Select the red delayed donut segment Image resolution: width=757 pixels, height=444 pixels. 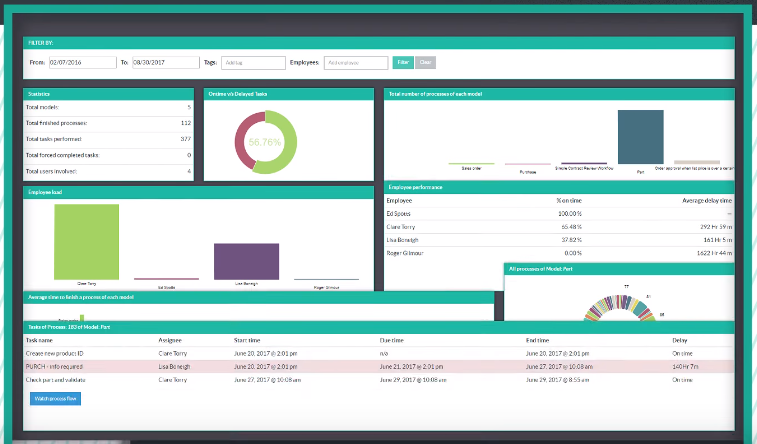(x=241, y=140)
